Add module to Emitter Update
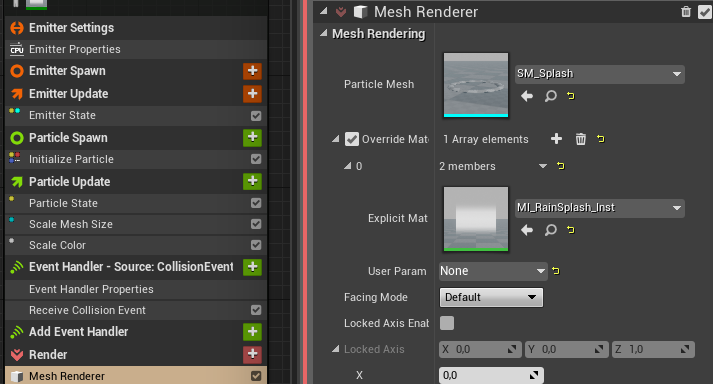 (252, 94)
